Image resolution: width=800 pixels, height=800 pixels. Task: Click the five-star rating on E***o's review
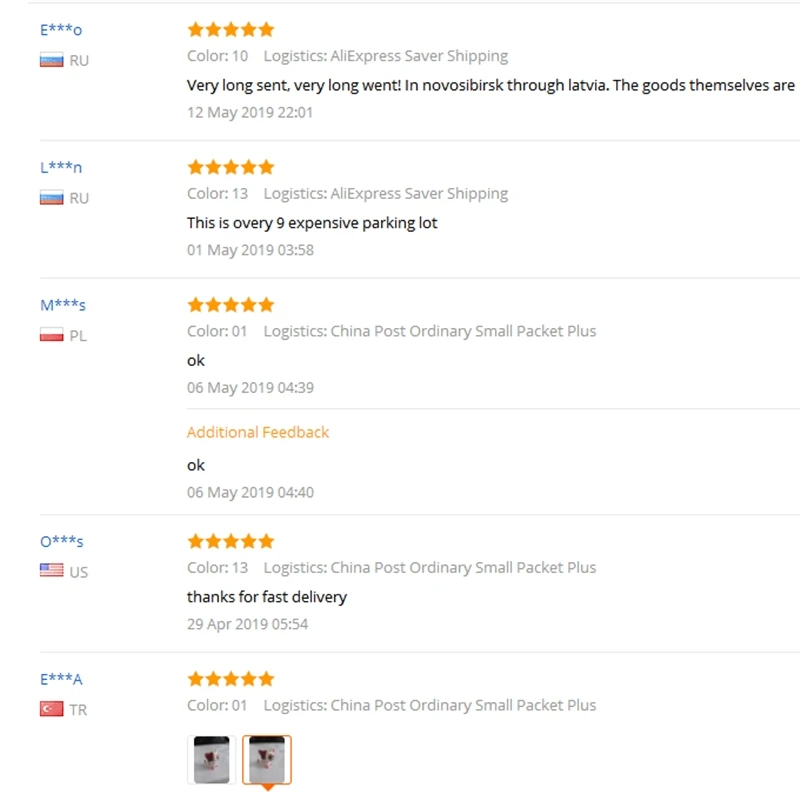(x=230, y=30)
